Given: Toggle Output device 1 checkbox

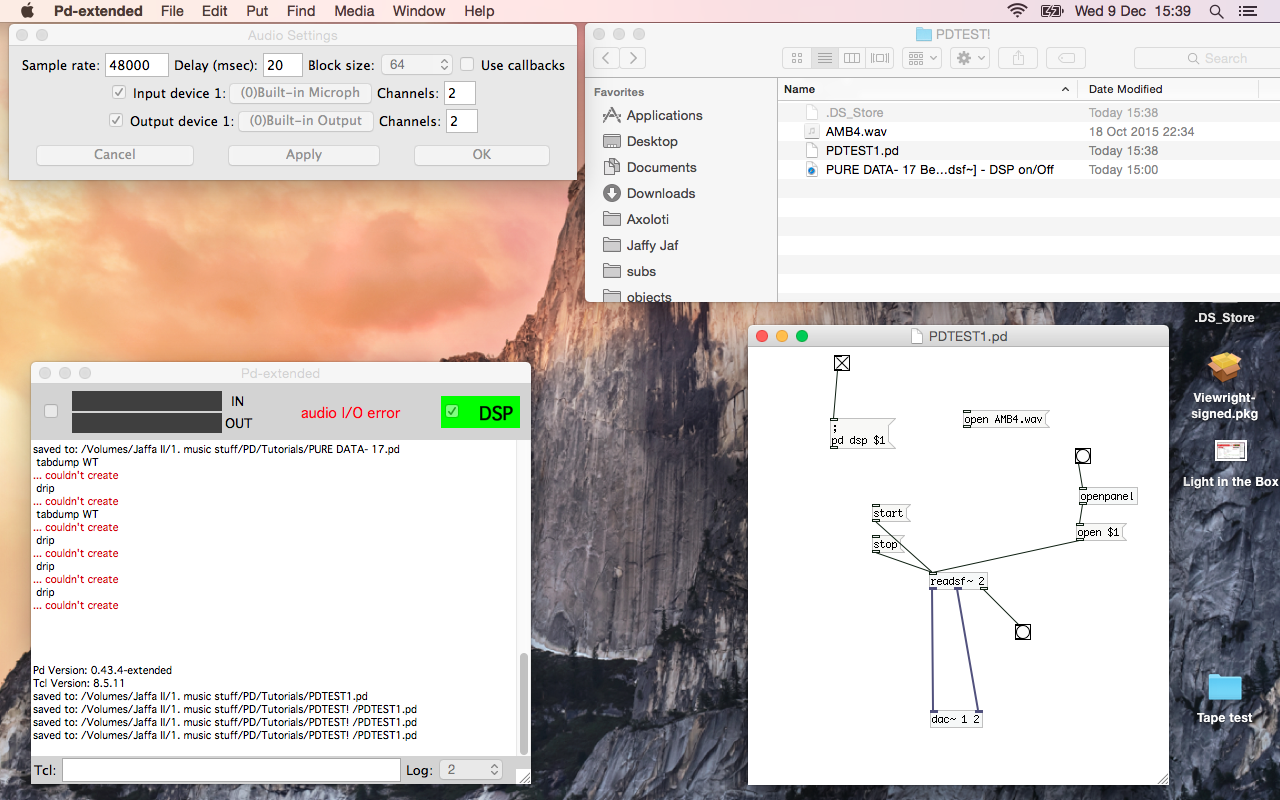Looking at the screenshot, I should click(x=116, y=121).
